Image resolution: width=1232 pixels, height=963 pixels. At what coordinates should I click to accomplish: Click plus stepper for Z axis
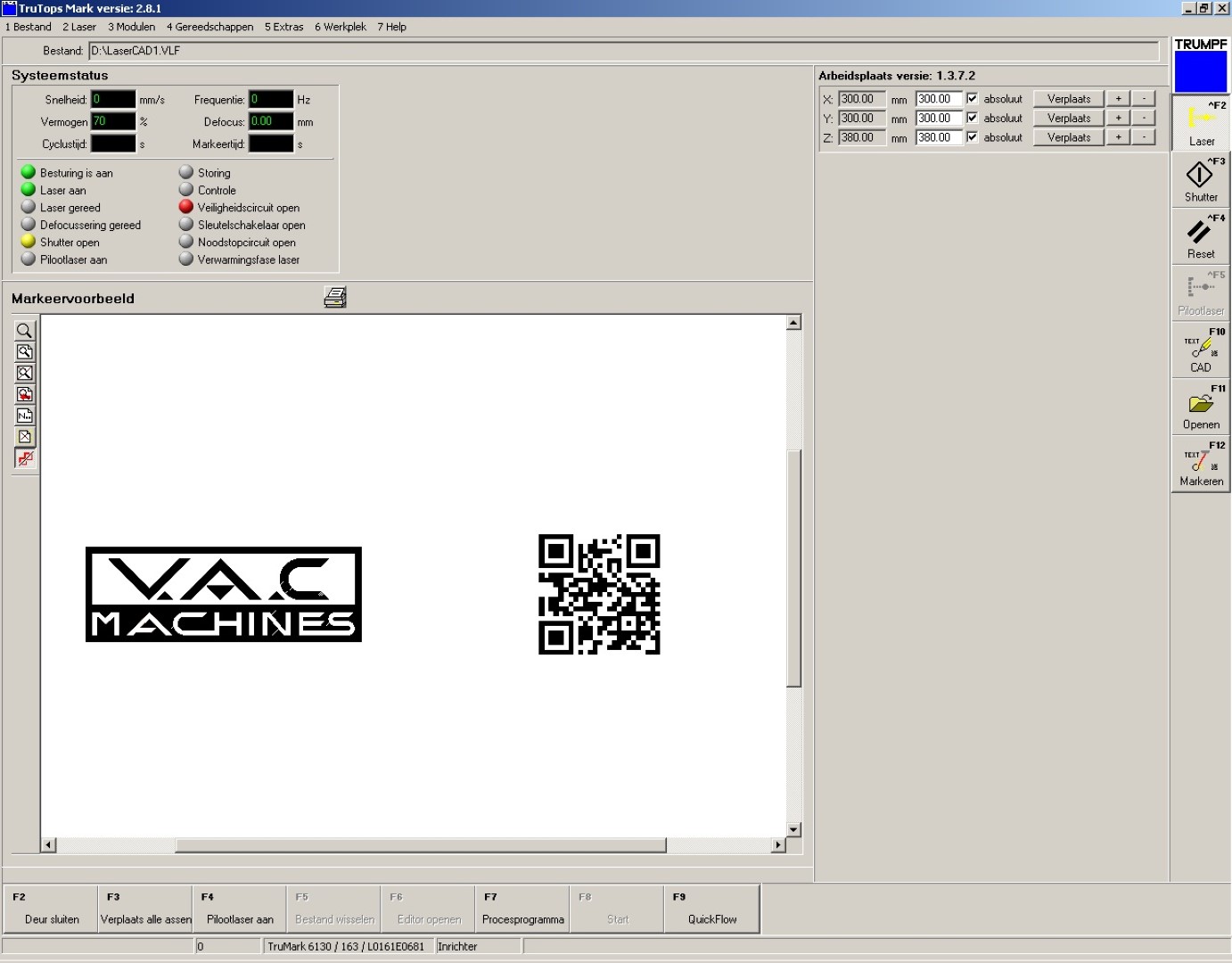1118,137
